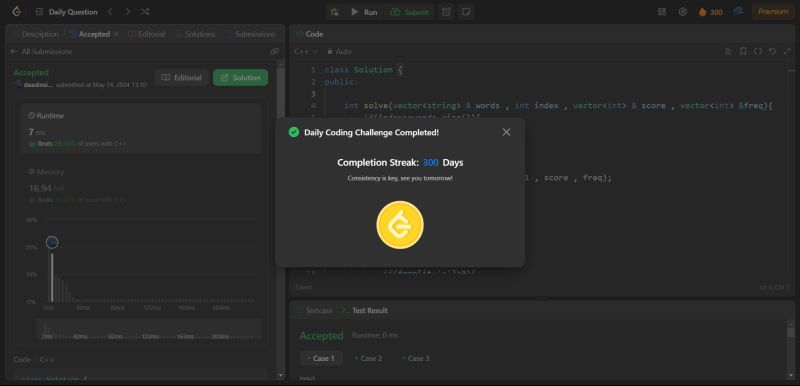Submit the solution with Submit button
This screenshot has height=386, width=800.
tap(410, 12)
